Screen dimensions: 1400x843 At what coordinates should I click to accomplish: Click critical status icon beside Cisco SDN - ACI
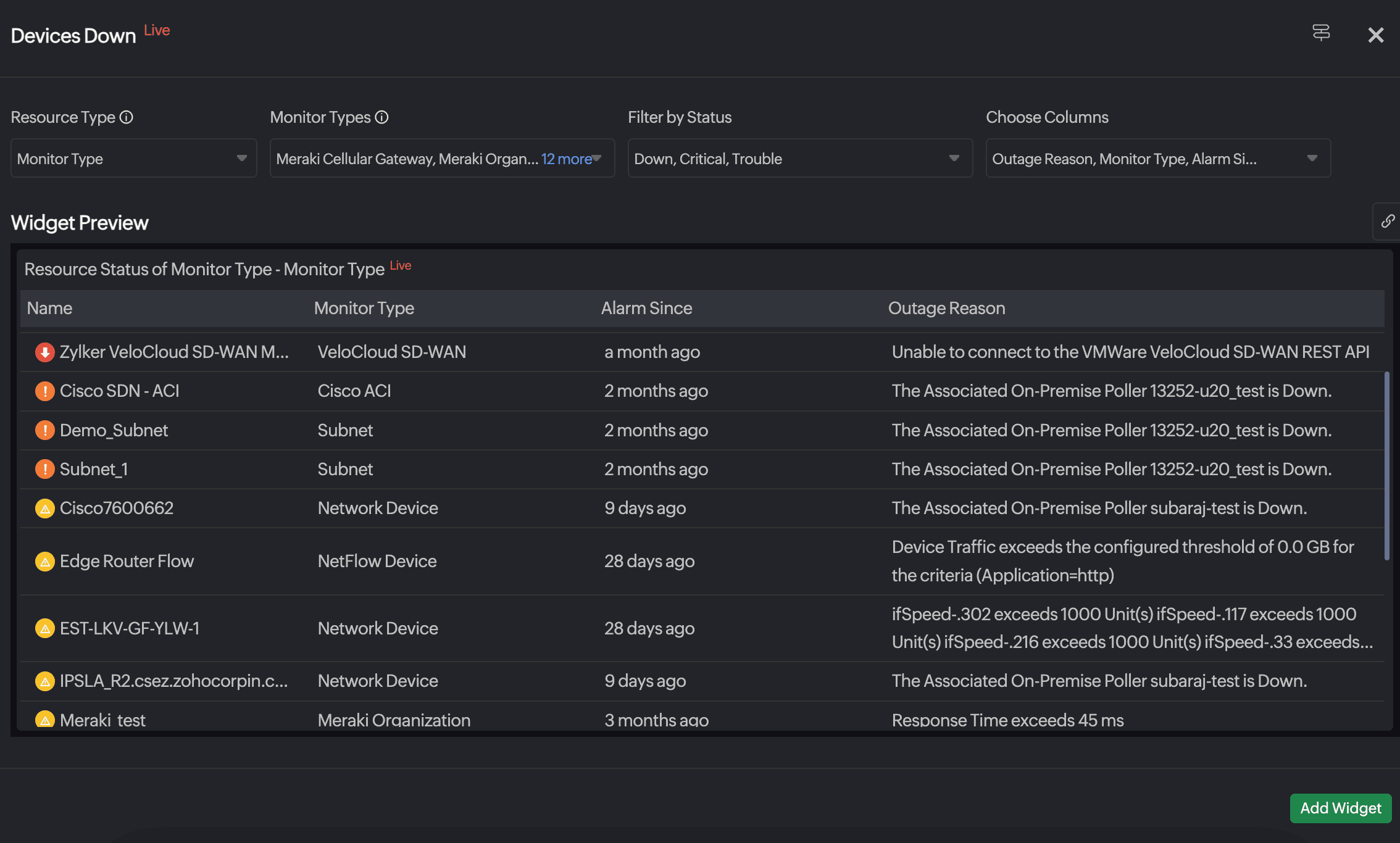(44, 391)
